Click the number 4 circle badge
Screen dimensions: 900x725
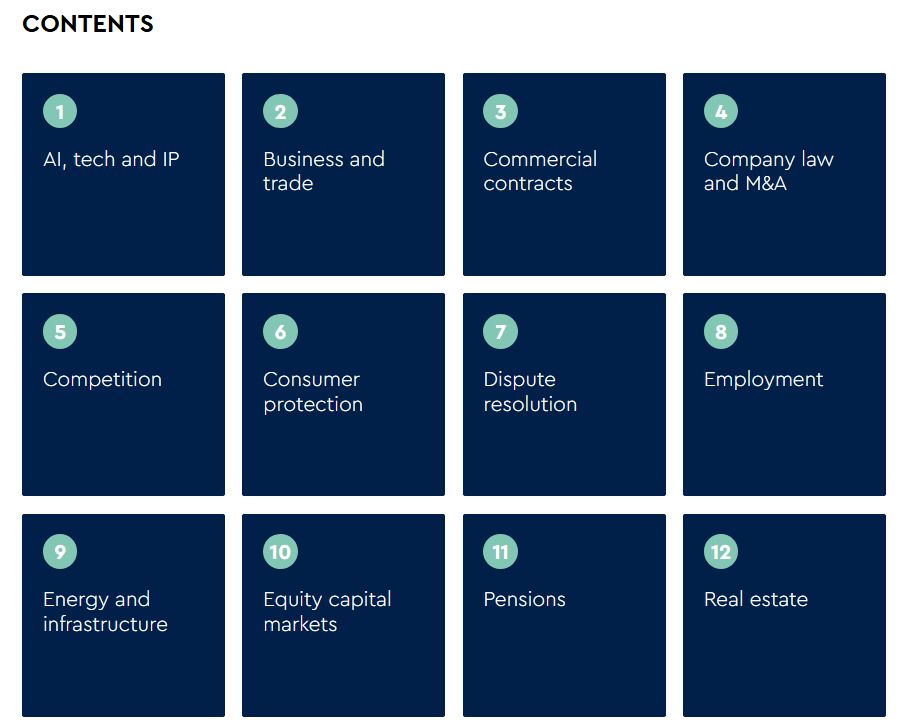(x=721, y=112)
